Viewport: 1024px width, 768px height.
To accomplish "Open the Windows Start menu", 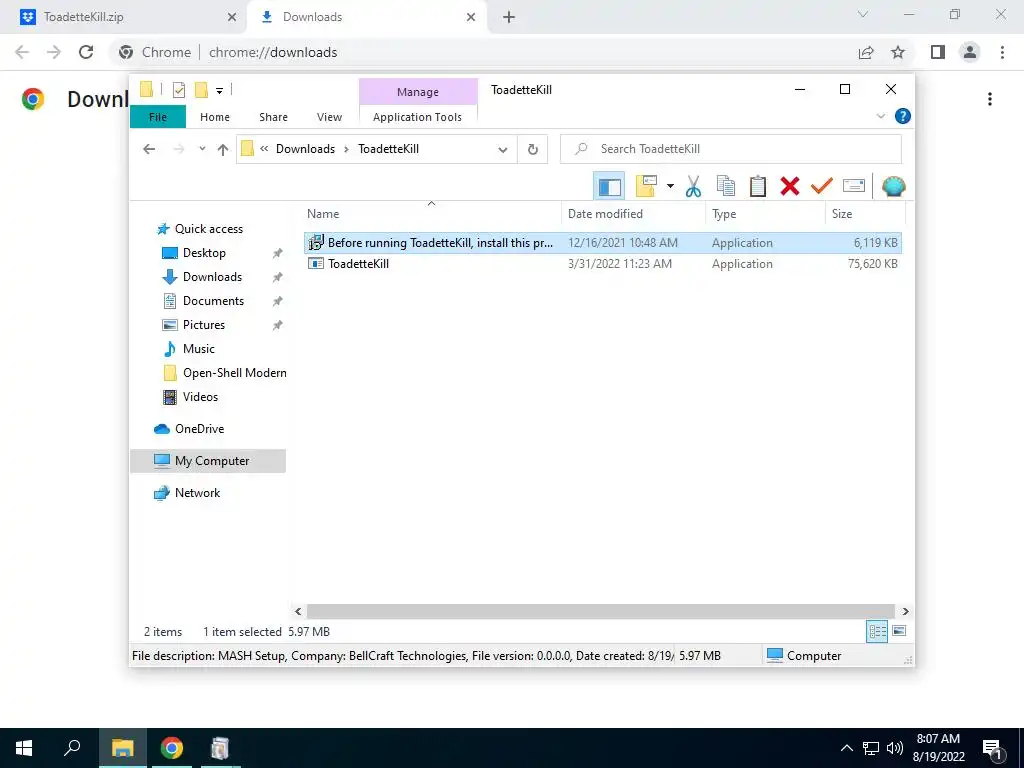I will click(x=24, y=748).
